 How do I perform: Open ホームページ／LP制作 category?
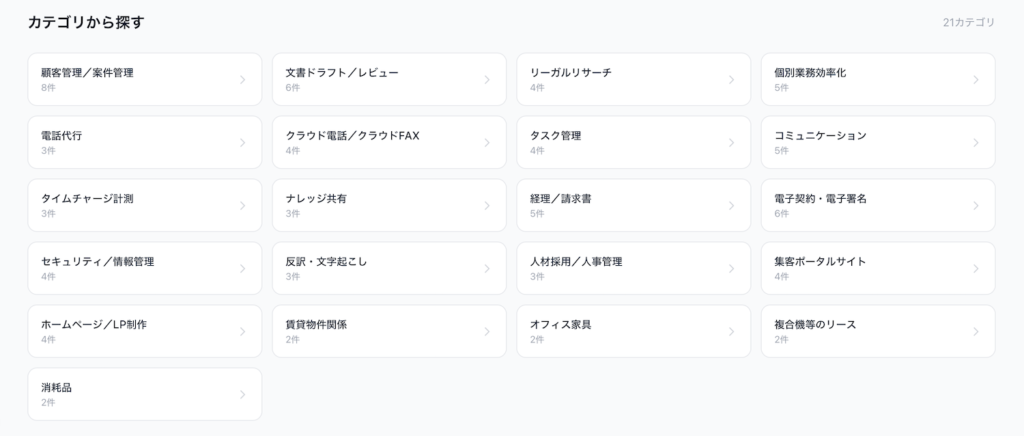pyautogui.click(x=144, y=332)
